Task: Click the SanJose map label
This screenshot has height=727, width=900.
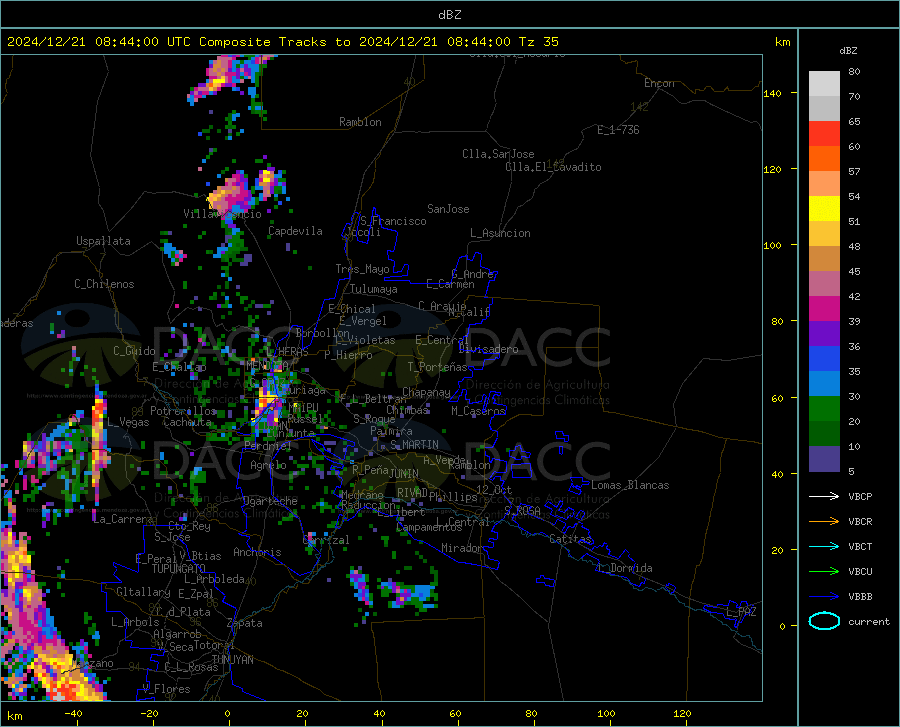Action: point(448,209)
